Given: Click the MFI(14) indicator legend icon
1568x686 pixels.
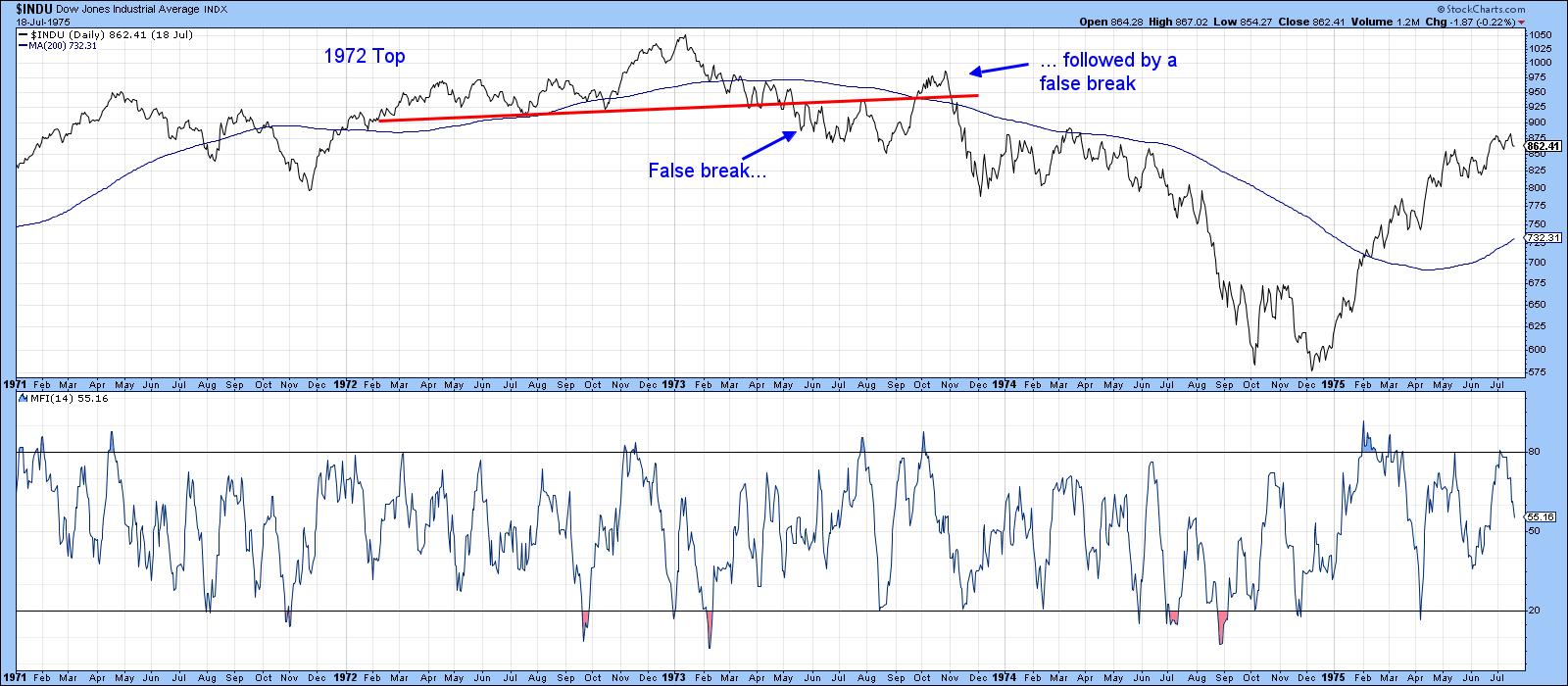Looking at the screenshot, I should 22,397.
